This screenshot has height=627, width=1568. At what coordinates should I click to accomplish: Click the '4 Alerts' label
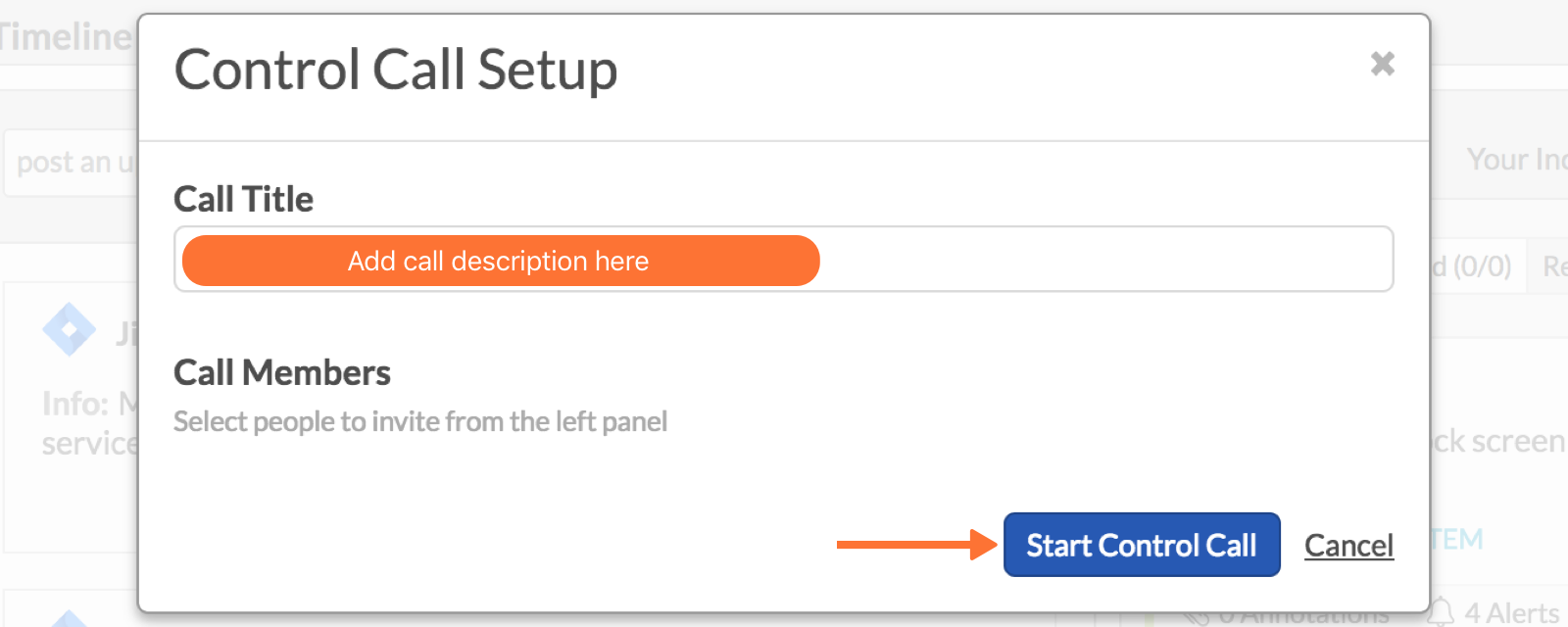click(x=1512, y=613)
